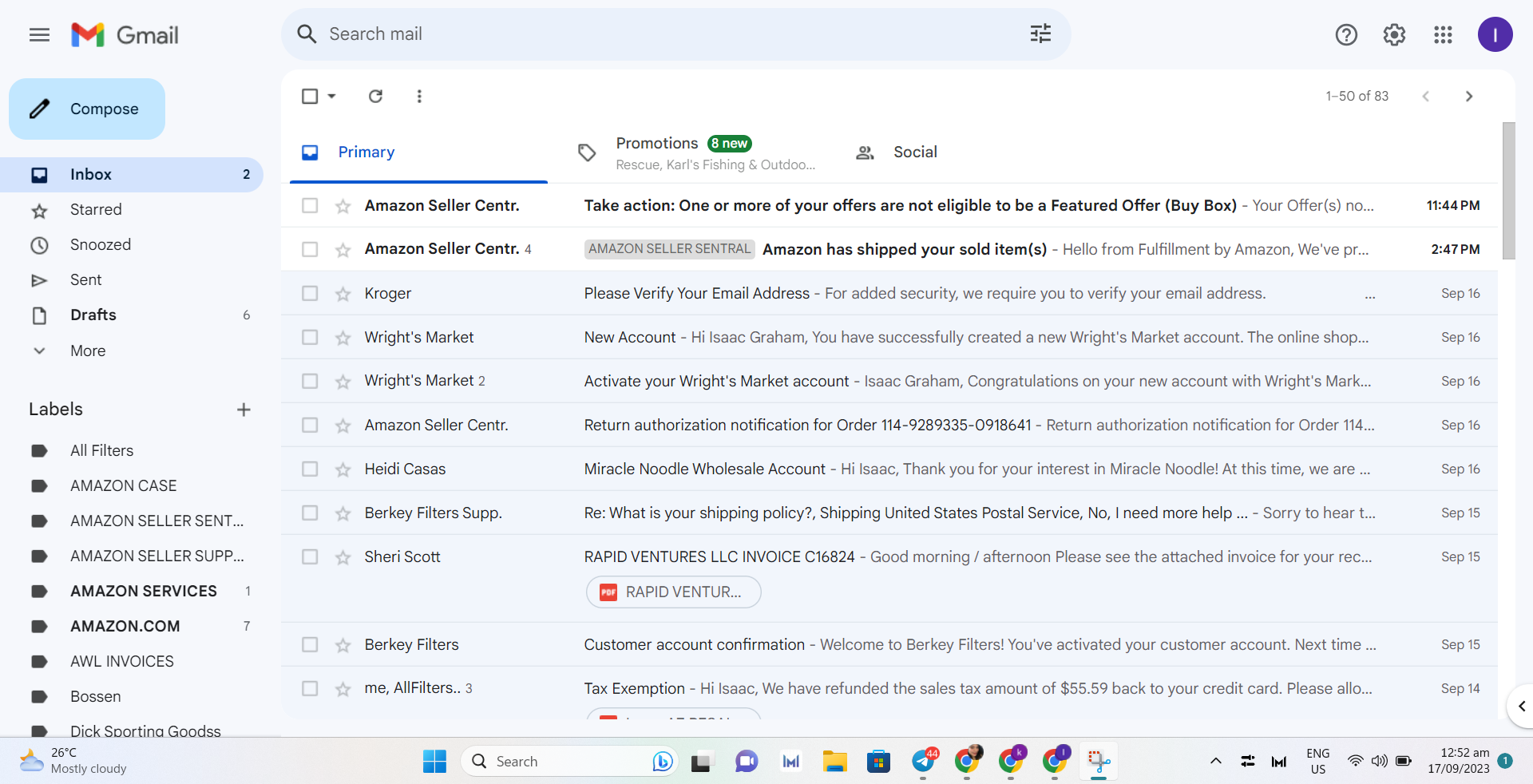Click the Windows taskbar Search box
1533x784 pixels.
570,762
